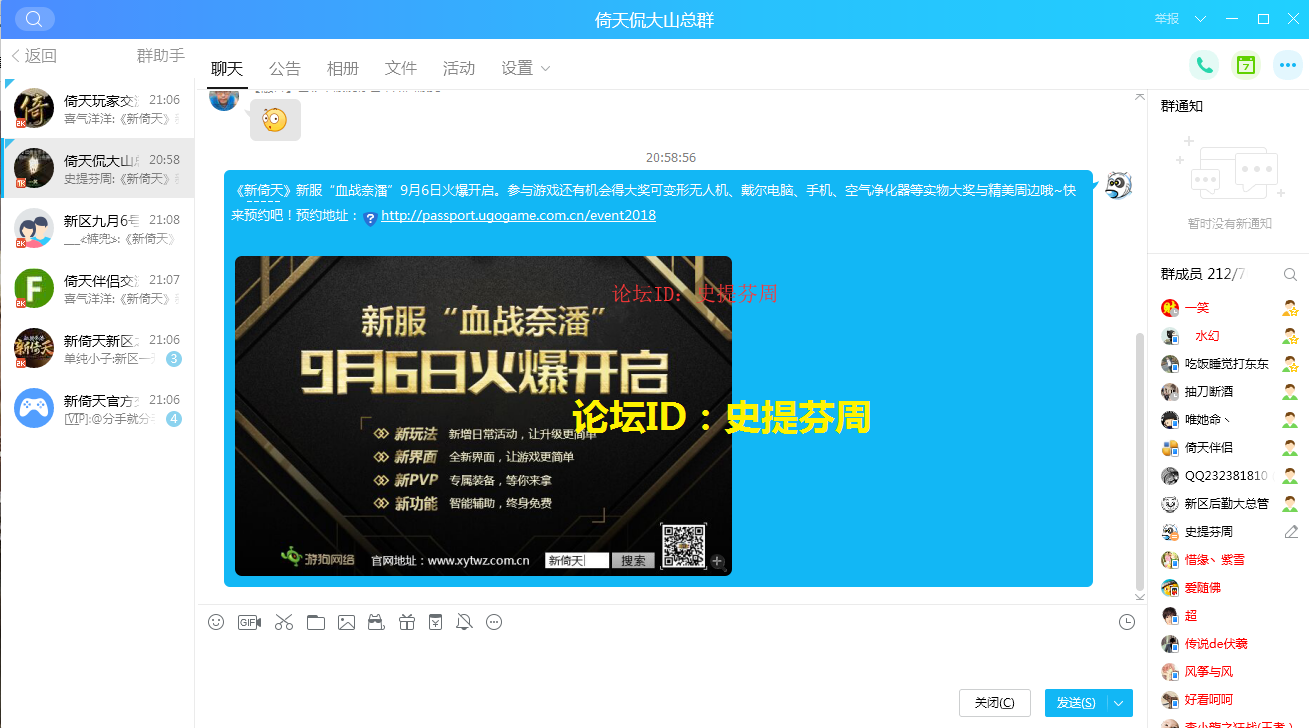Open the GIF recorder tool
Image resolution: width=1309 pixels, height=728 pixels.
pyautogui.click(x=249, y=622)
